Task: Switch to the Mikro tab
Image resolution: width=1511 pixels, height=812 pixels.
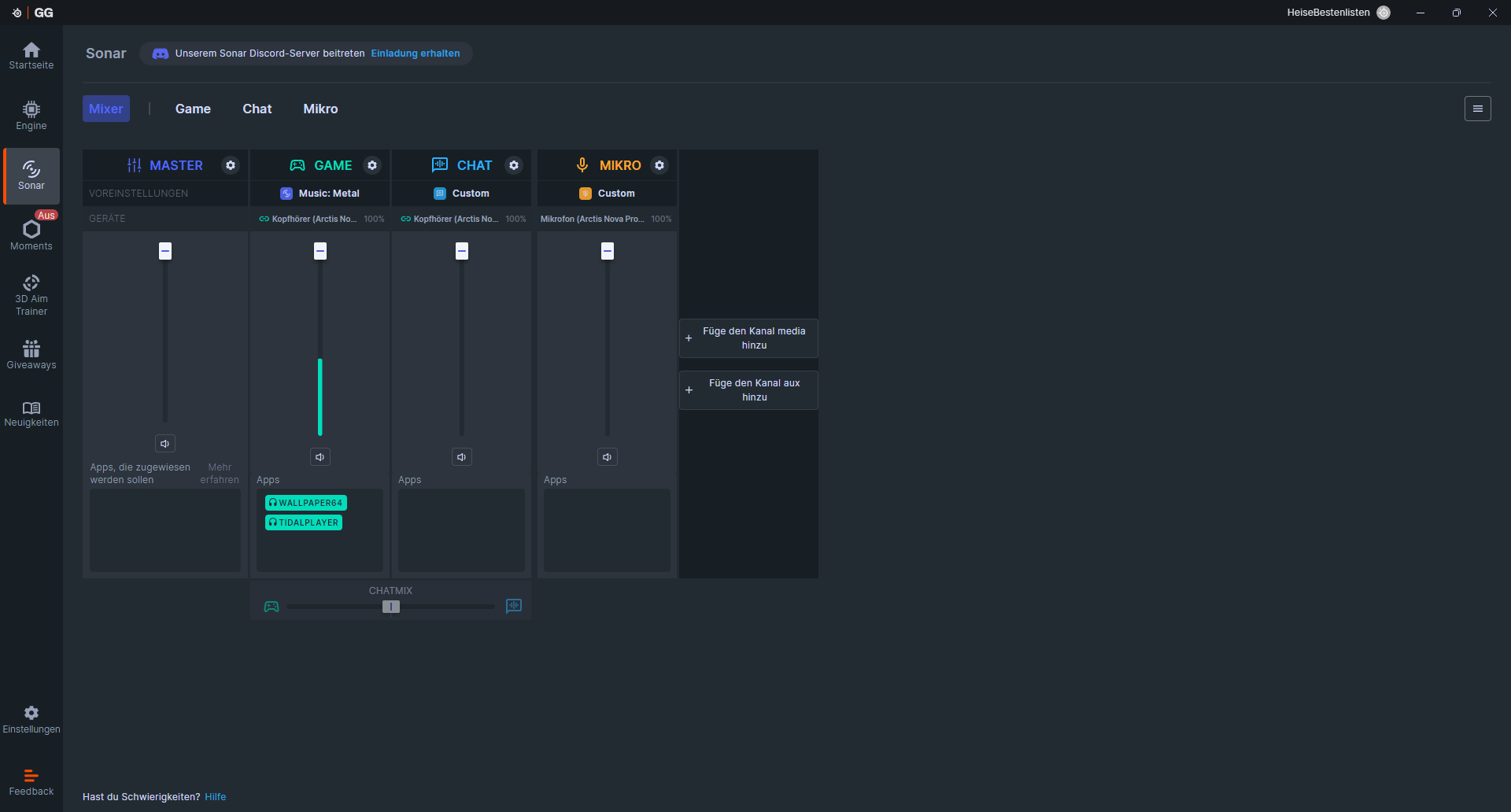Action: point(320,109)
